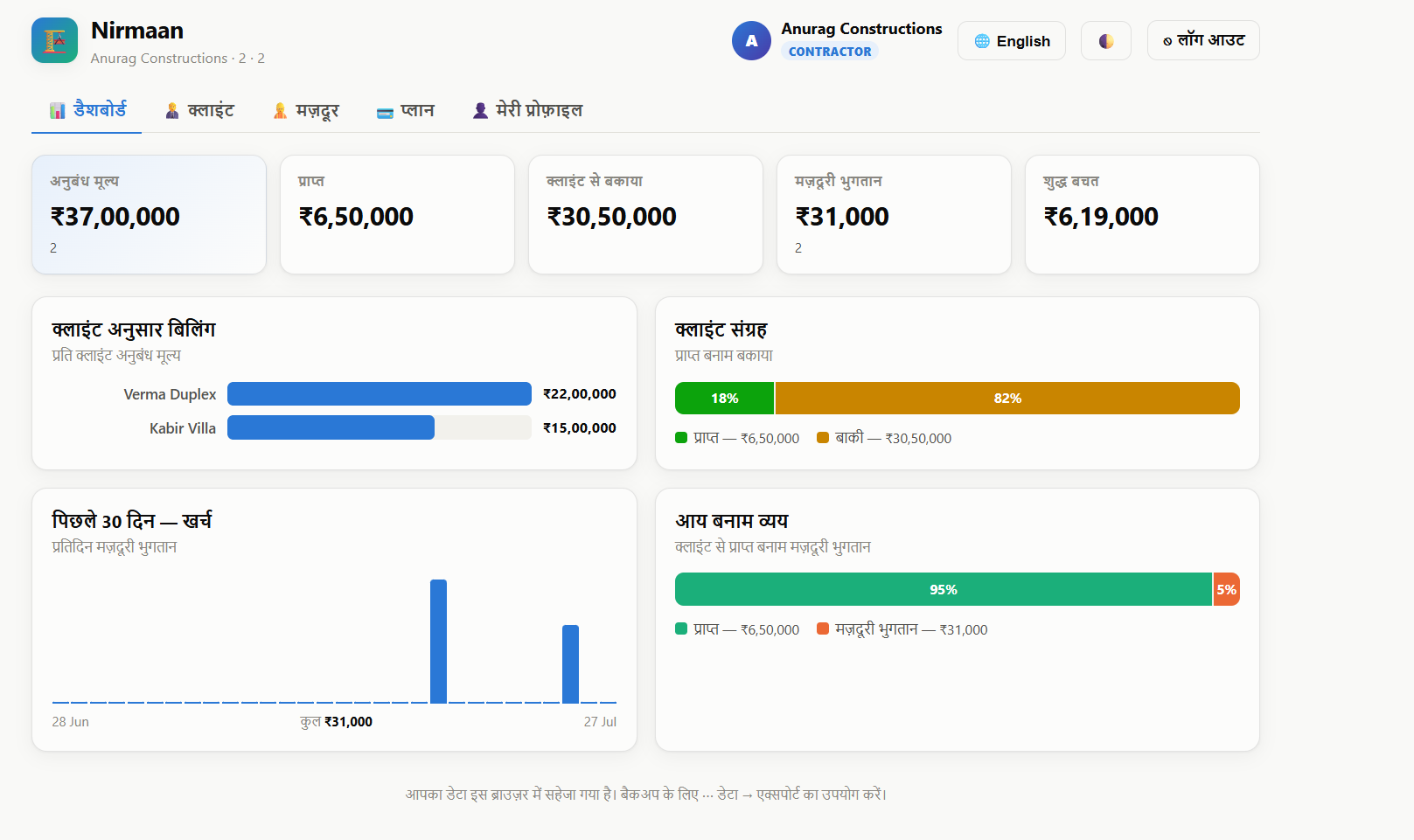This screenshot has width=1414, height=840.
Task: Click the green प्राप्त legend dot in आय बनाम व्यय
Action: click(681, 628)
